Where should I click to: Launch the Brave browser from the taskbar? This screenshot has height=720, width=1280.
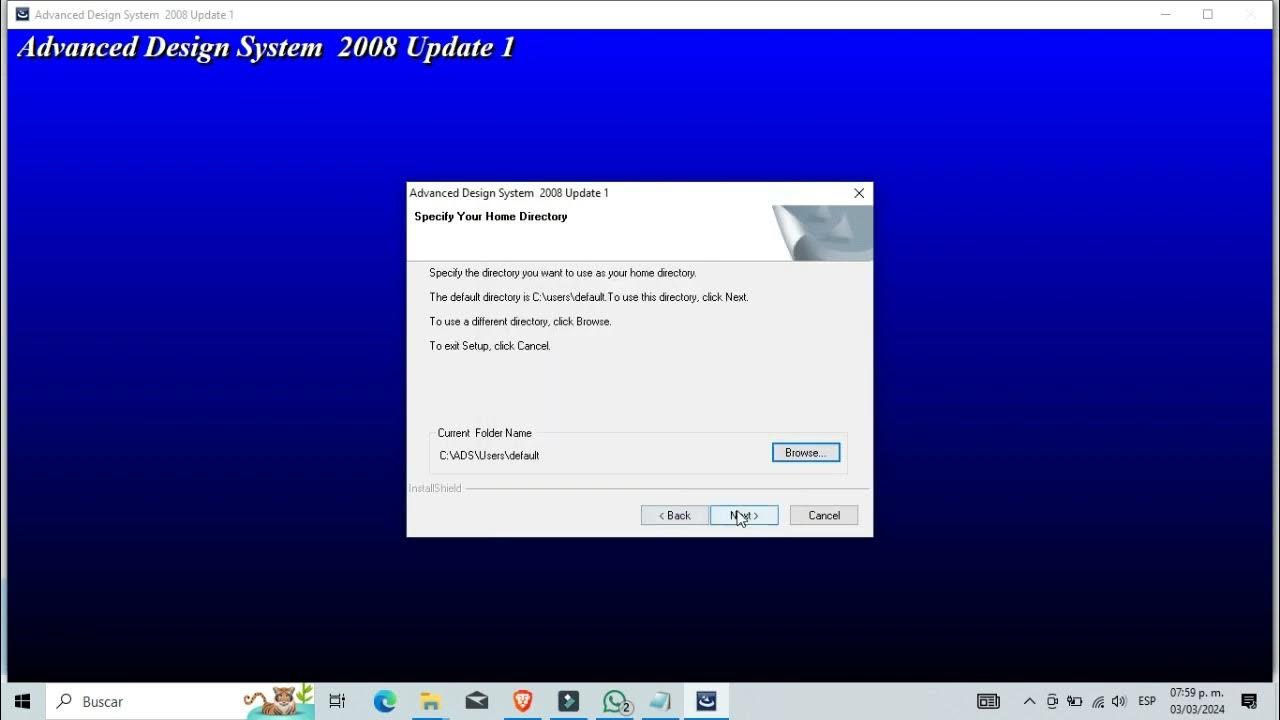pos(523,702)
